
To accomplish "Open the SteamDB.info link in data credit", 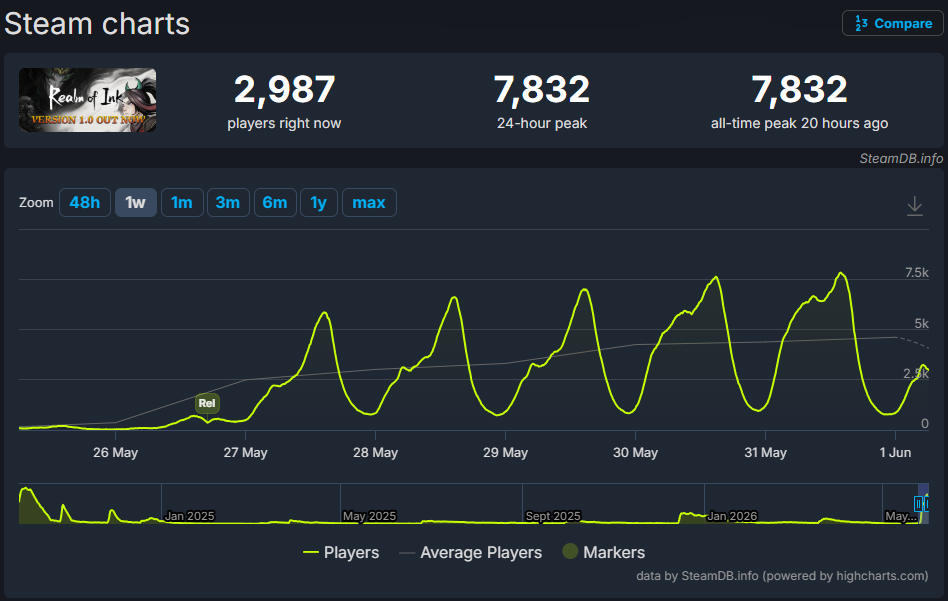I will [x=719, y=576].
